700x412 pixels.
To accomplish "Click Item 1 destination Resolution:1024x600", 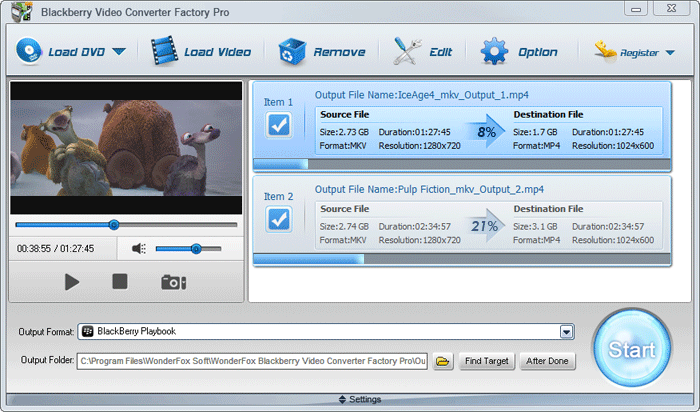I will (613, 146).
